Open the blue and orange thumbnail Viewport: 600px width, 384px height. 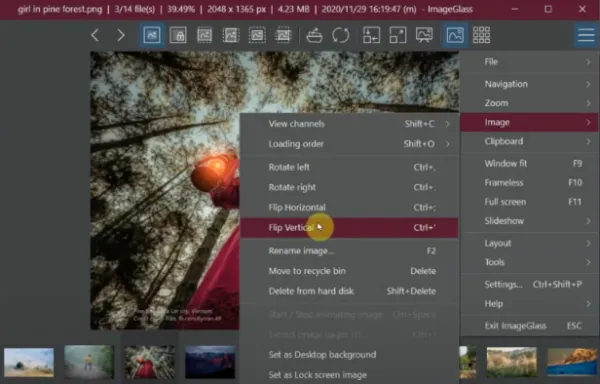click(x=573, y=362)
